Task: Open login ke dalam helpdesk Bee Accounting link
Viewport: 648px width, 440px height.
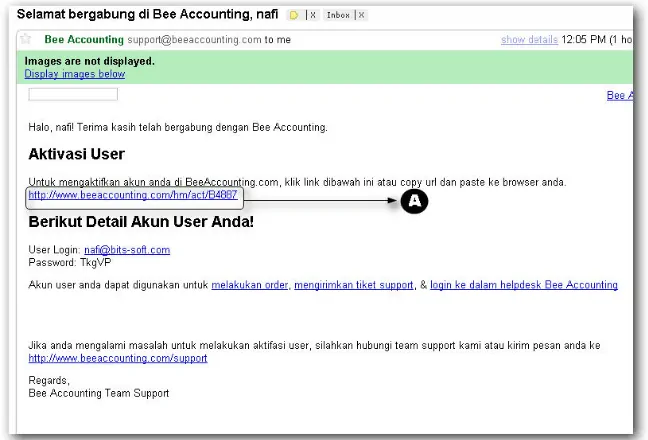Action: tap(524, 285)
